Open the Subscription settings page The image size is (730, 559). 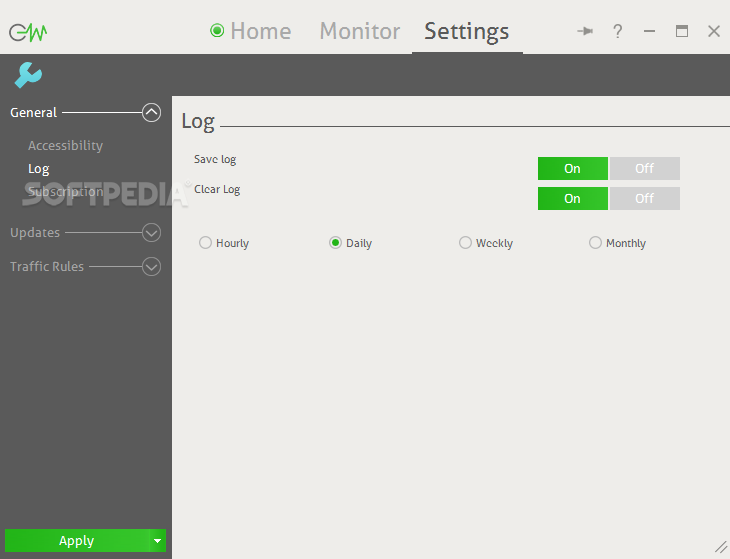(x=66, y=192)
